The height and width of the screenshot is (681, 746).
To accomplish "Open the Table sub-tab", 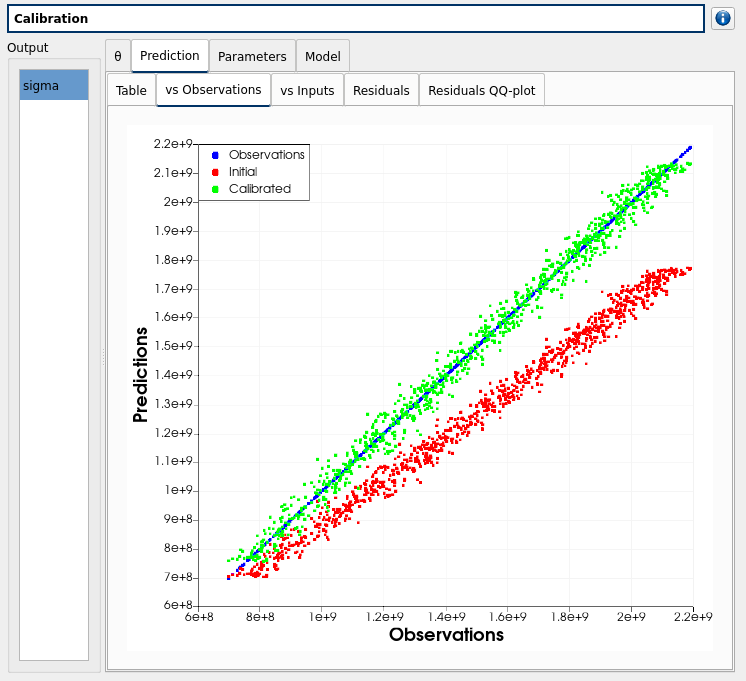I will pyautogui.click(x=131, y=90).
